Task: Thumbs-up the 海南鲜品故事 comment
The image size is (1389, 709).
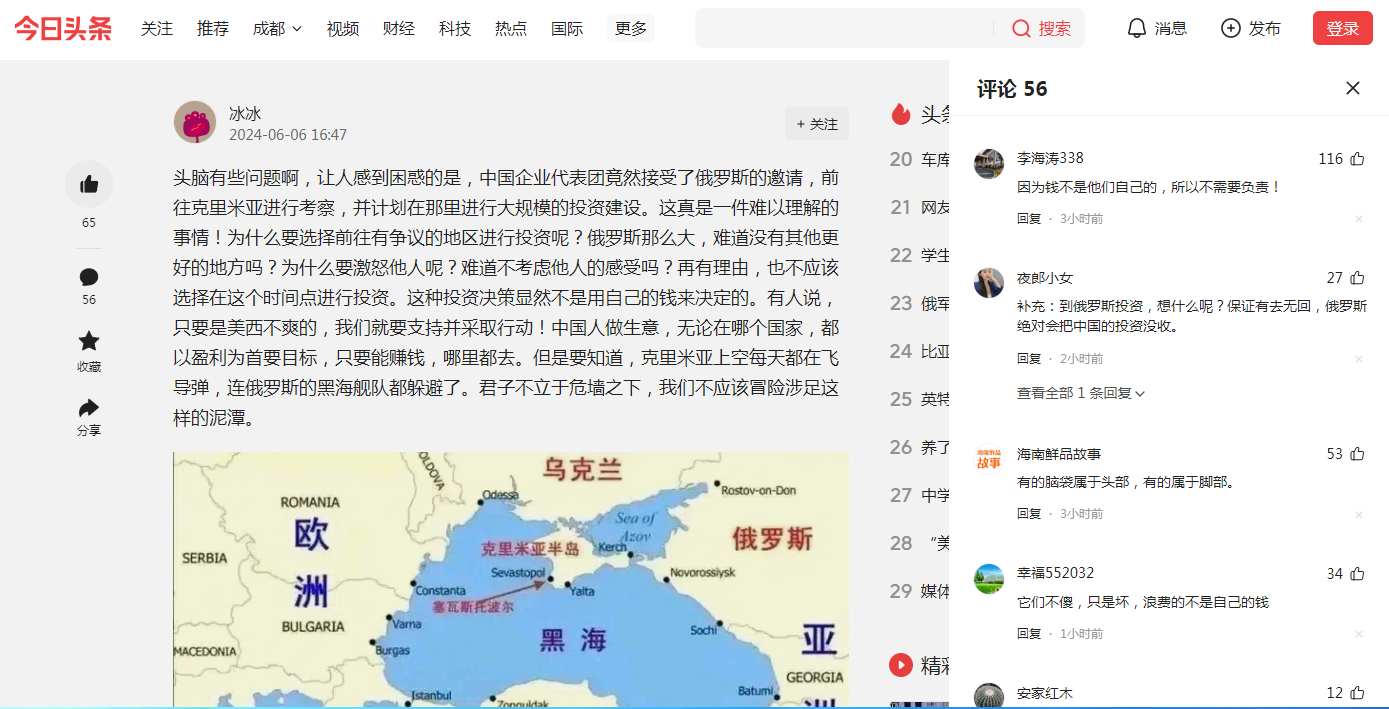Action: coord(1357,454)
